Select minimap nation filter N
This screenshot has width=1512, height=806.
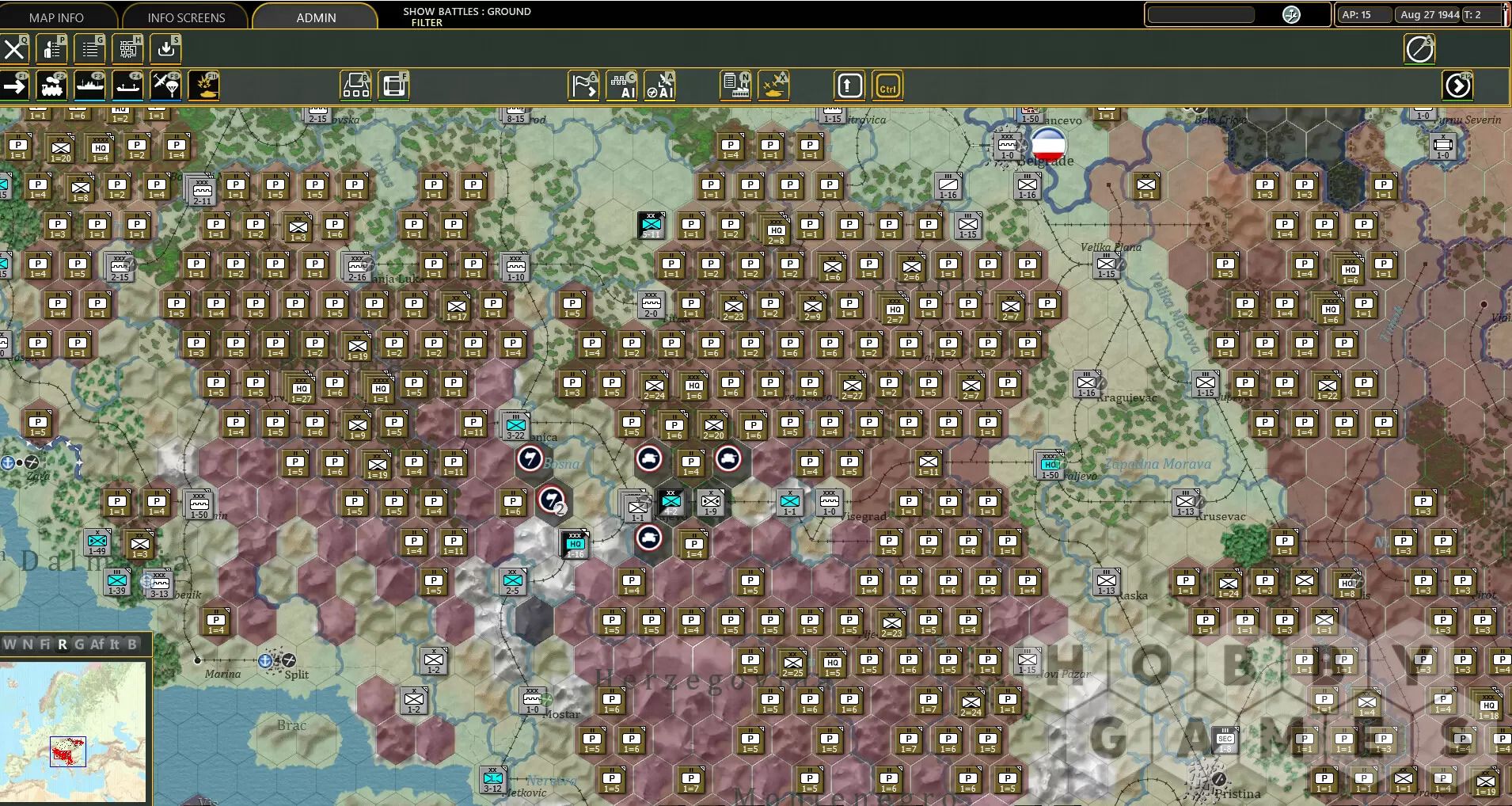(x=27, y=644)
